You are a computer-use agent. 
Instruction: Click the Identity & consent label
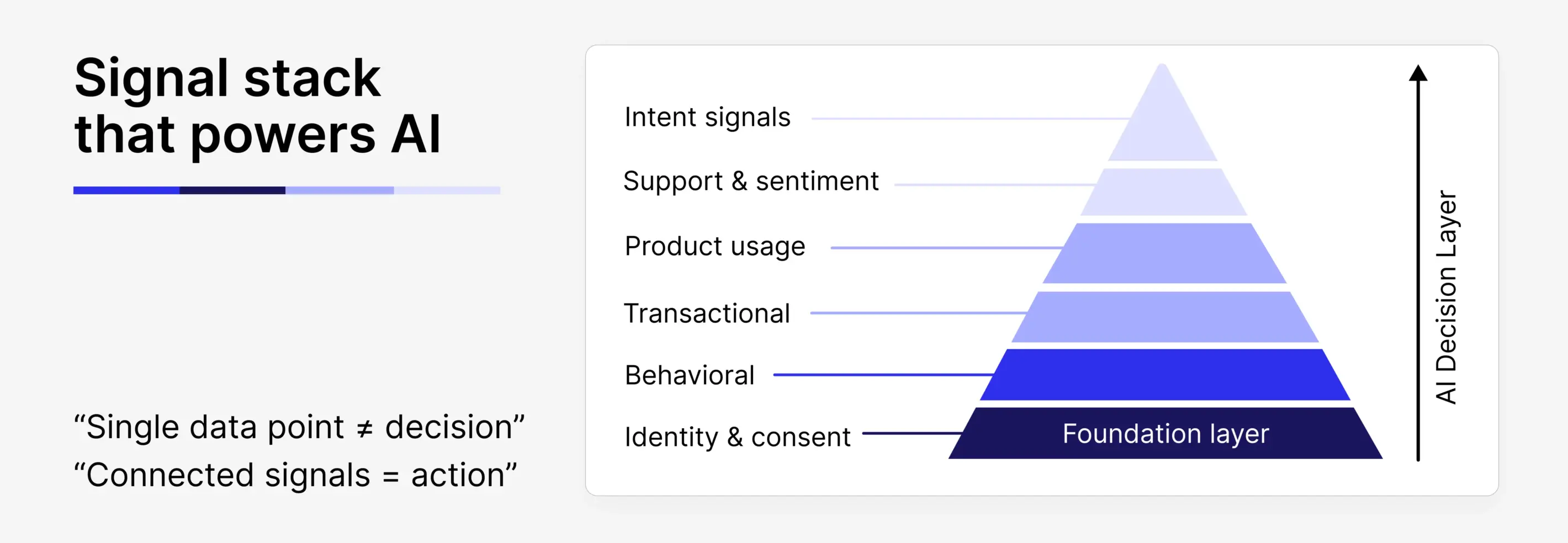click(x=737, y=436)
